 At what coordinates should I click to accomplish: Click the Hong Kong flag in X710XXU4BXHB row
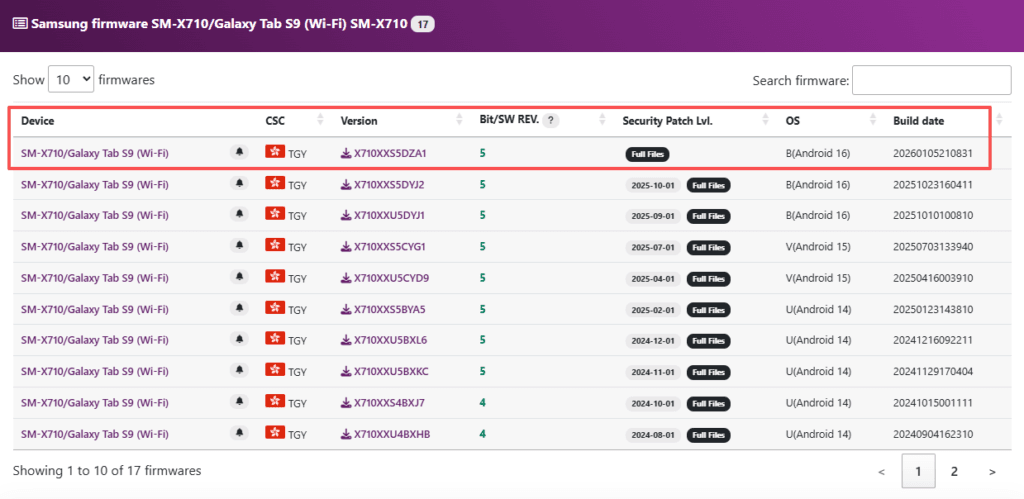[275, 432]
